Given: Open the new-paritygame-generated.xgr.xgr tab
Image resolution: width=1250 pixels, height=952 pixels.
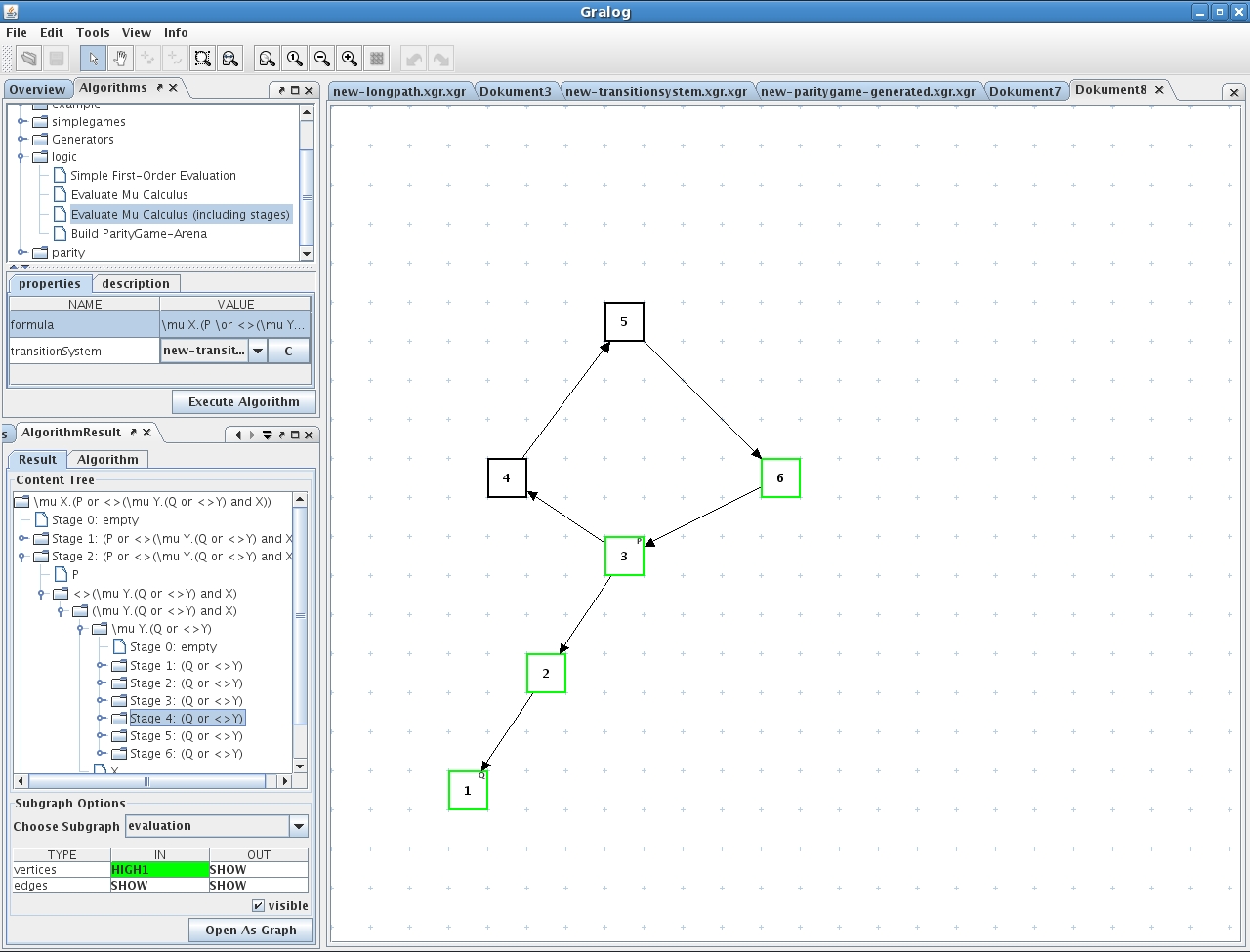Looking at the screenshot, I should tap(868, 91).
